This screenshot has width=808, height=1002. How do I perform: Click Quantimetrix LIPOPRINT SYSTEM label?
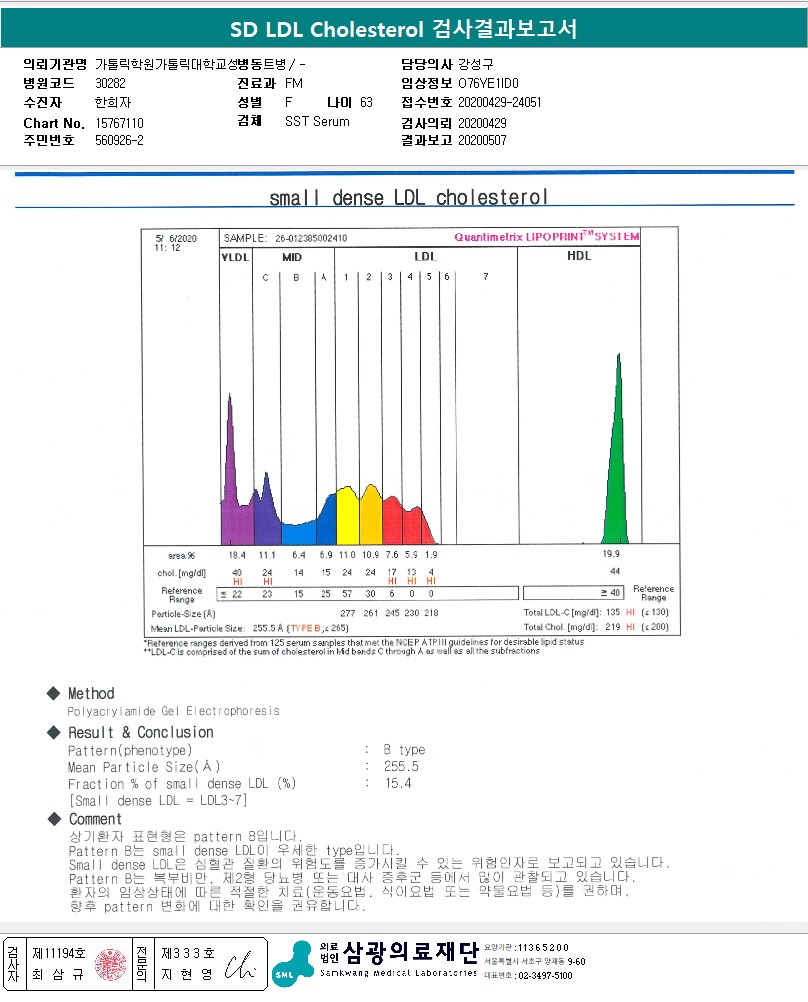[547, 236]
